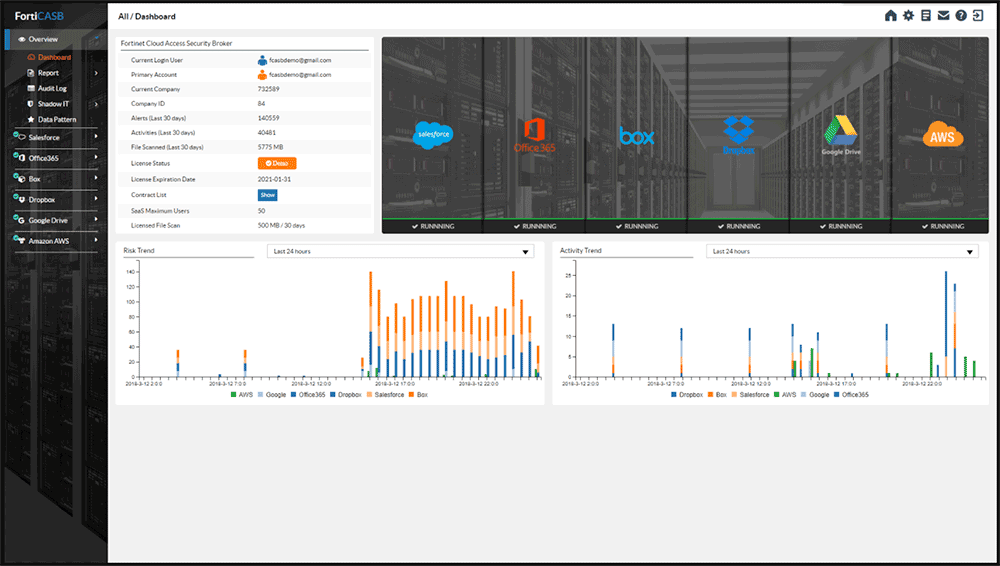Click the orange Demo license button
The height and width of the screenshot is (566, 1000).
coord(277,163)
